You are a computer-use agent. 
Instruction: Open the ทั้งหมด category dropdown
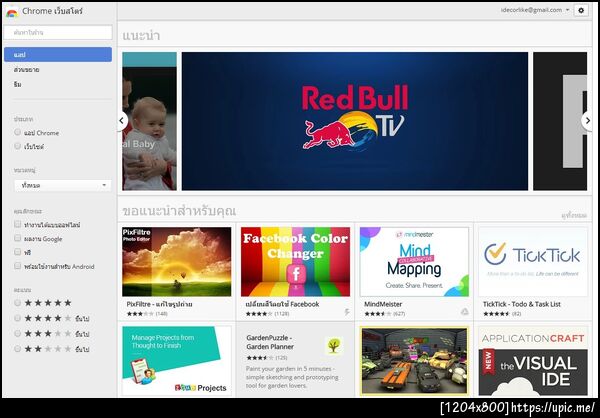tap(63, 185)
